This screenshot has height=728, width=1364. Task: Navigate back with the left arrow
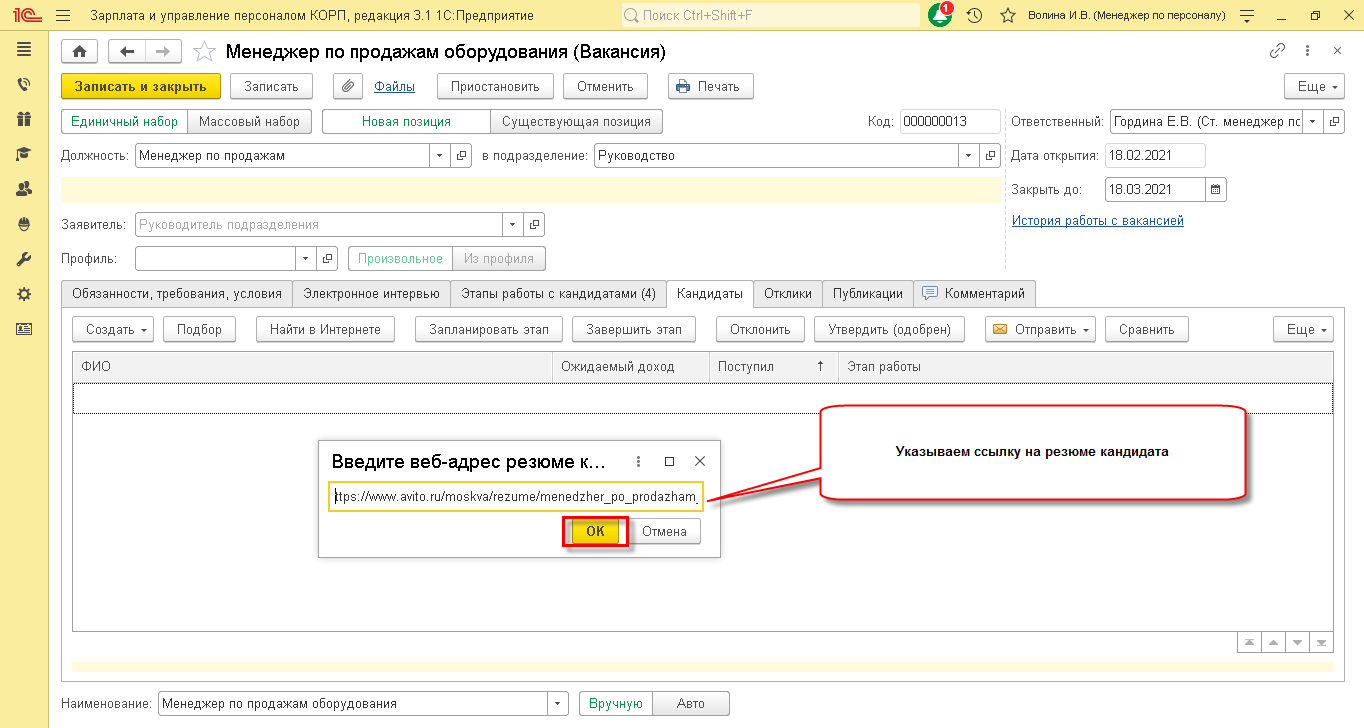point(127,52)
